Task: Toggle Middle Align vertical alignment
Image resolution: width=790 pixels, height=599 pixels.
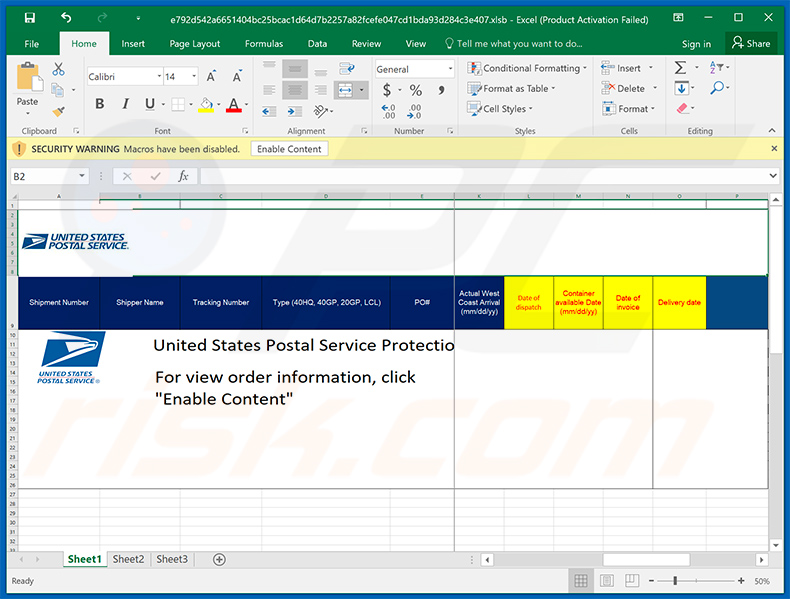Action: [295, 69]
